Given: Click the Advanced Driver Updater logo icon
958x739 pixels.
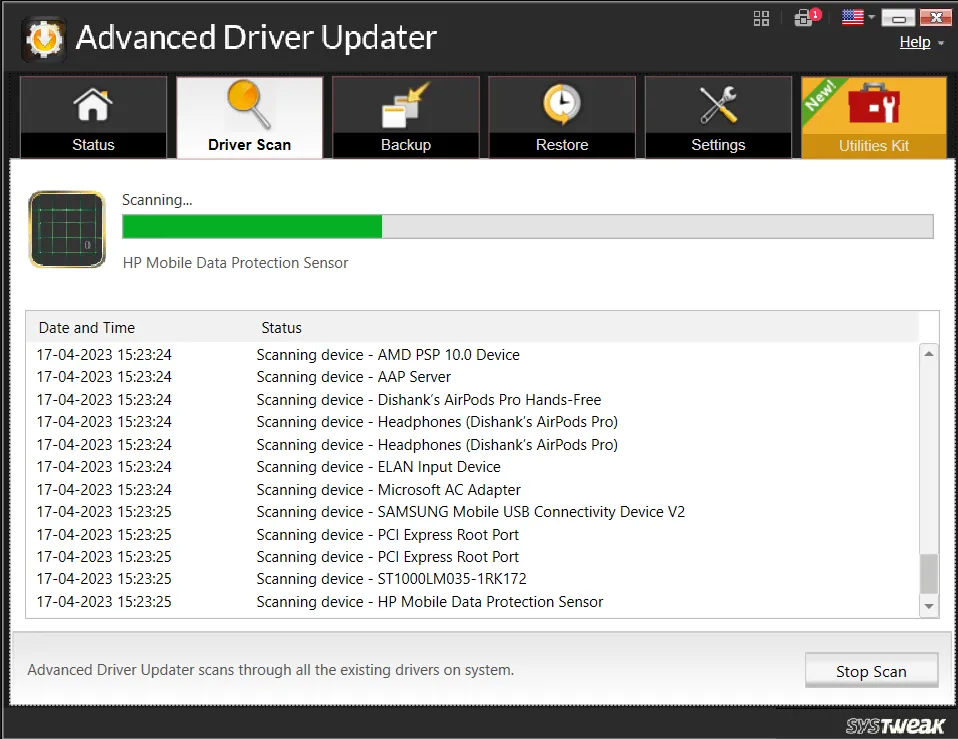Looking at the screenshot, I should 43,39.
